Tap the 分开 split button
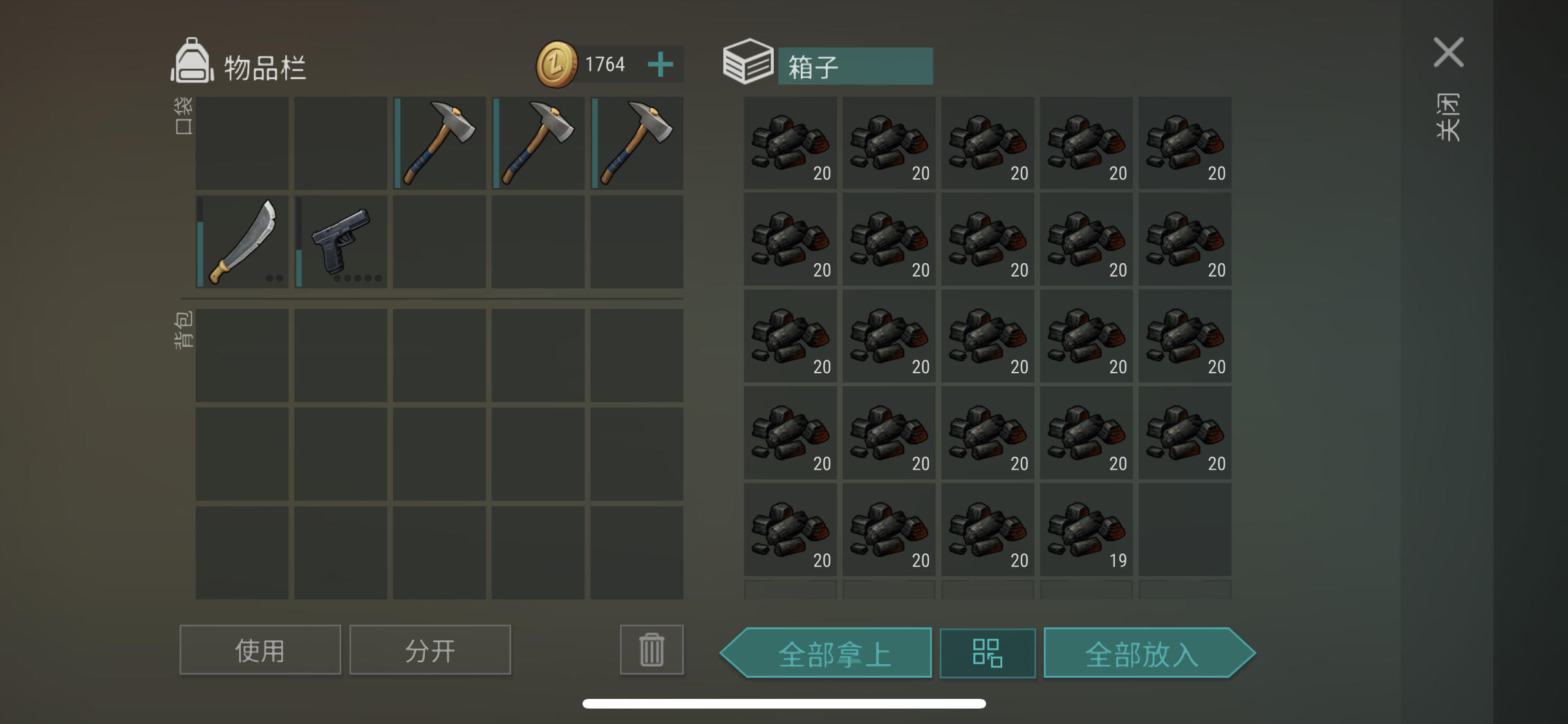Screen dimensions: 1568x724 click(430, 650)
